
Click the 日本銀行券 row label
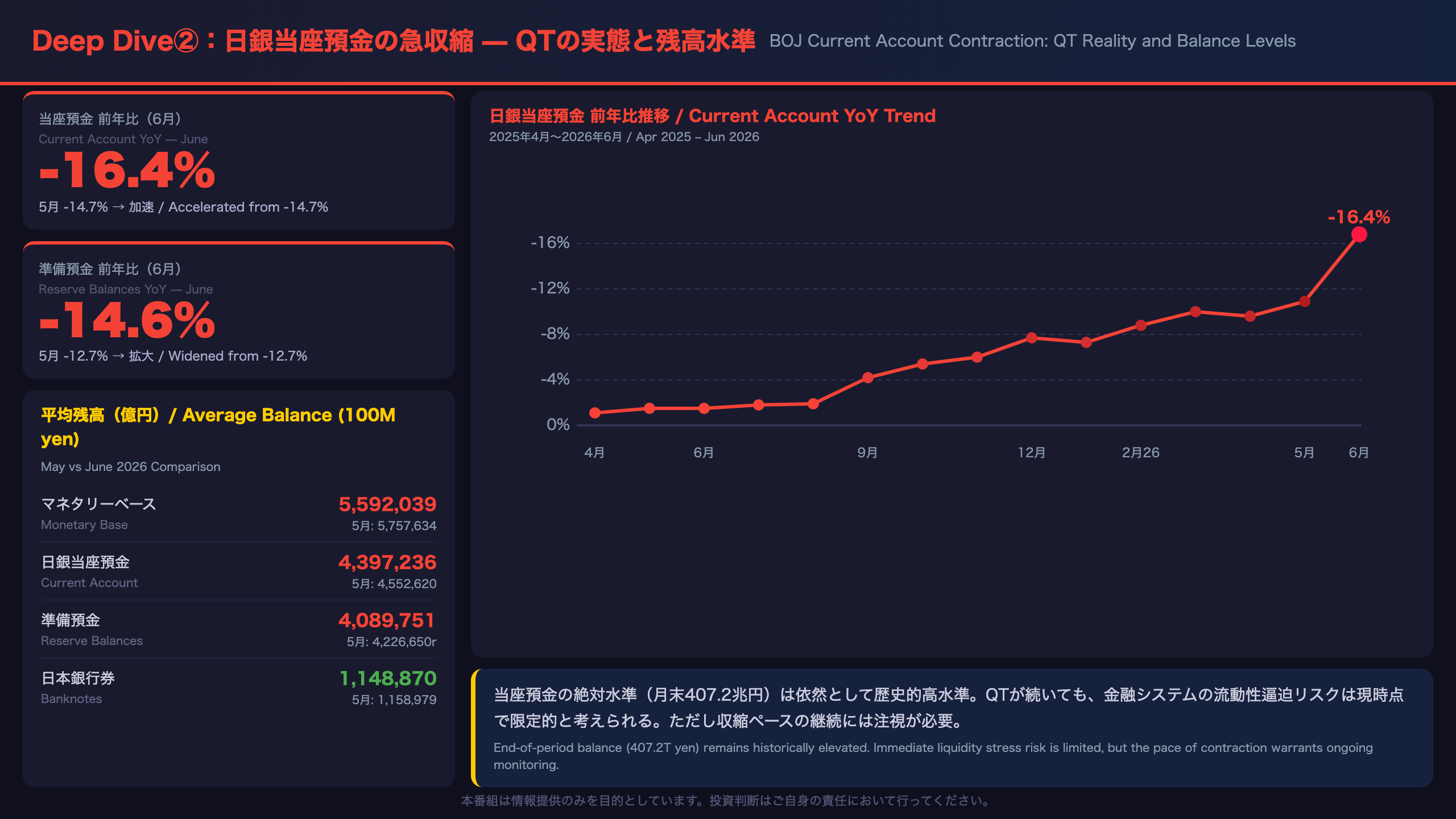pyautogui.click(x=78, y=678)
